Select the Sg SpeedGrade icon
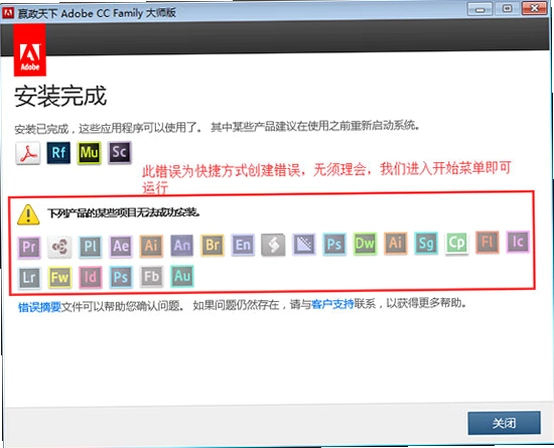 [x=426, y=243]
